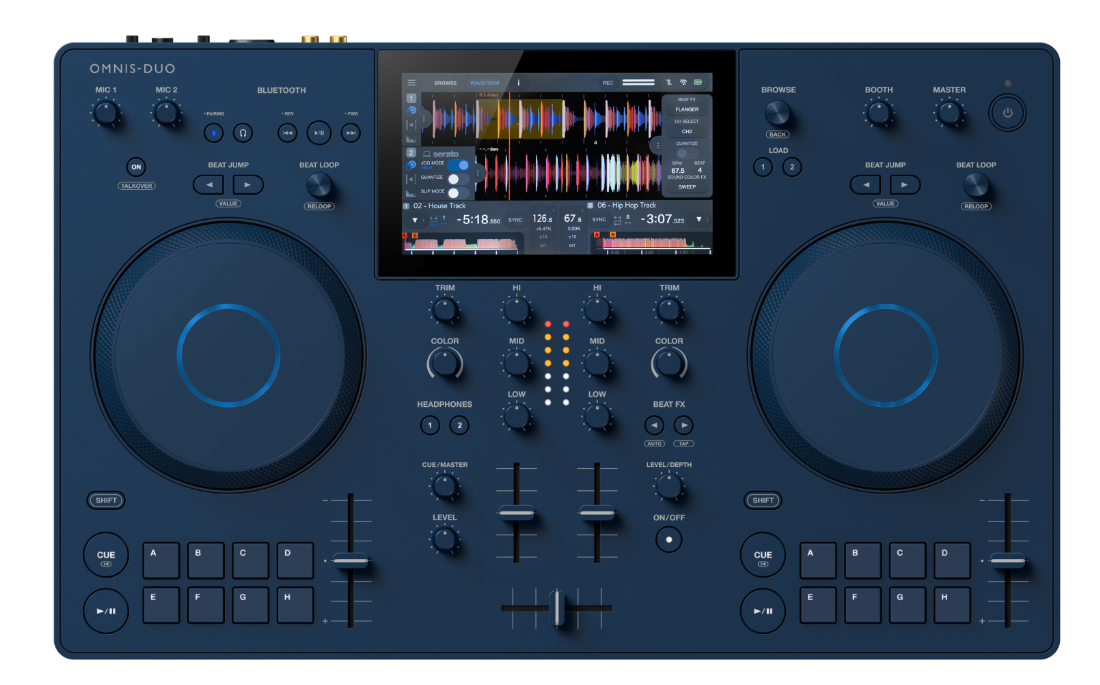Load the track to deck 1
The image size is (1100, 685).
pyautogui.click(x=763, y=167)
